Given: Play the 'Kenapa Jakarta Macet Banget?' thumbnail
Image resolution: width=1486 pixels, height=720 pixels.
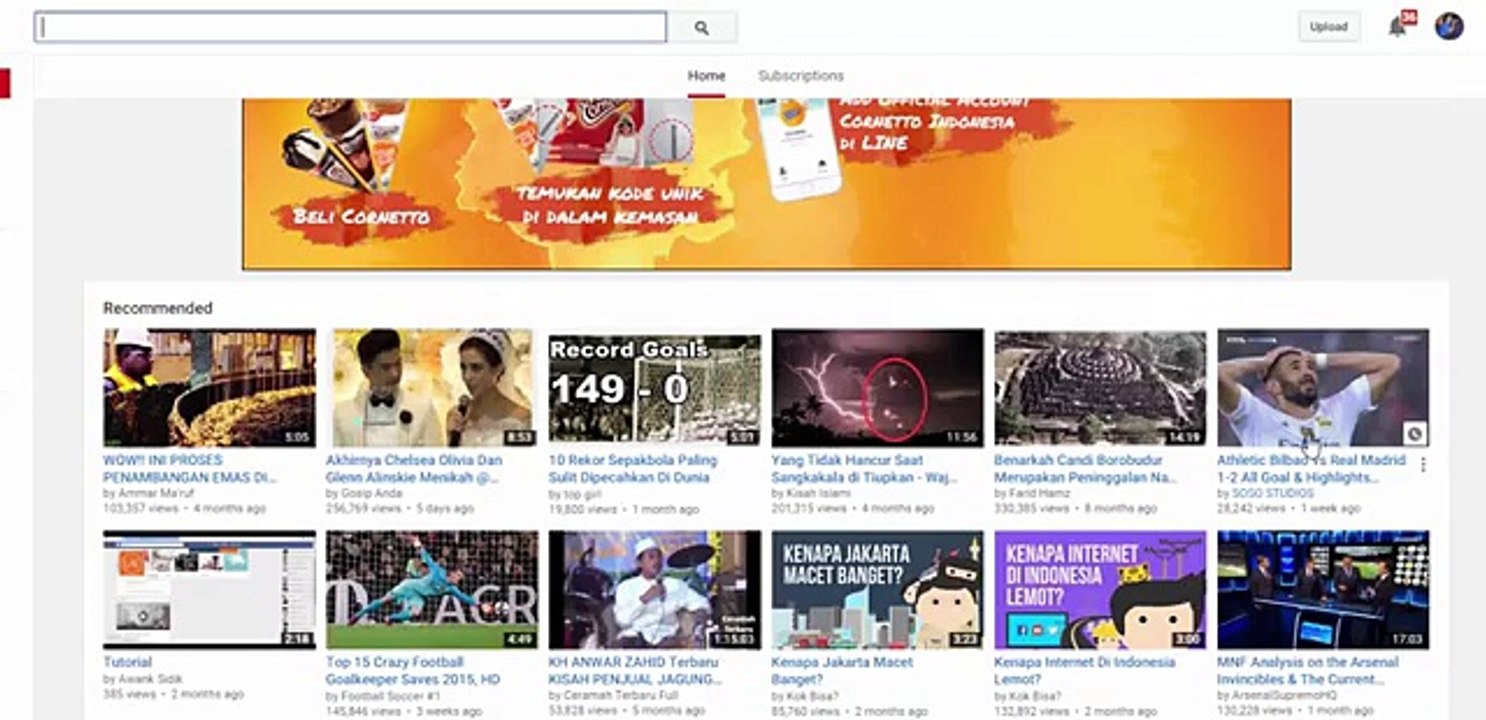Looking at the screenshot, I should (x=877, y=590).
